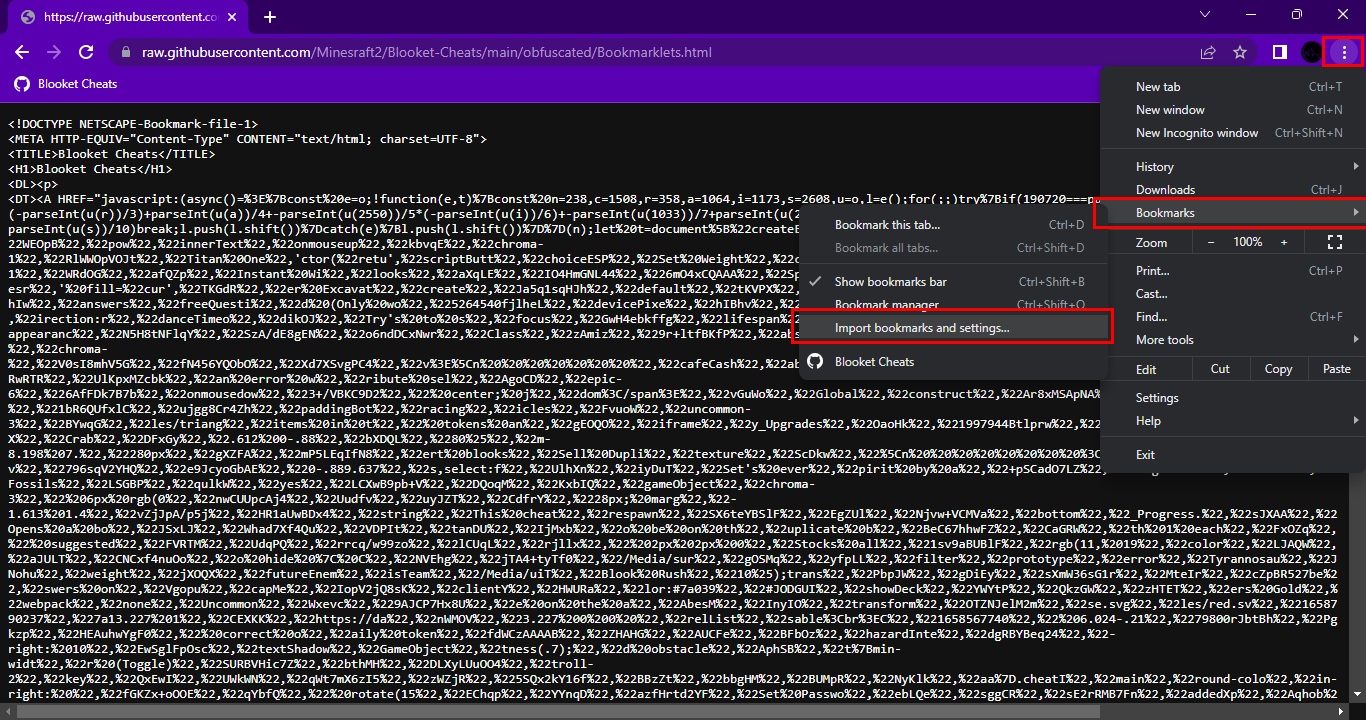Click the Copy button in Edit row
Image resolution: width=1366 pixels, height=720 pixels.
1278,369
